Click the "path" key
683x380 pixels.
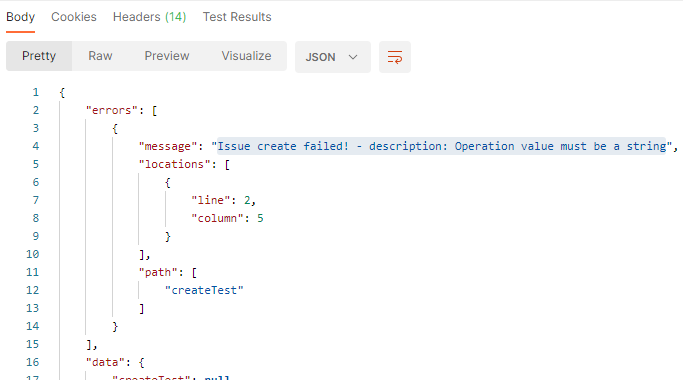pyautogui.click(x=158, y=272)
